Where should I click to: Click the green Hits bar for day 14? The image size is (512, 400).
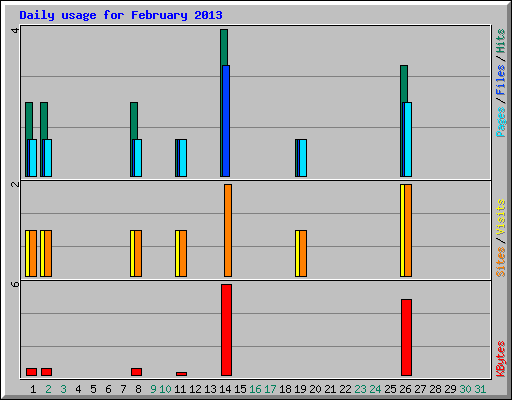point(224,47)
